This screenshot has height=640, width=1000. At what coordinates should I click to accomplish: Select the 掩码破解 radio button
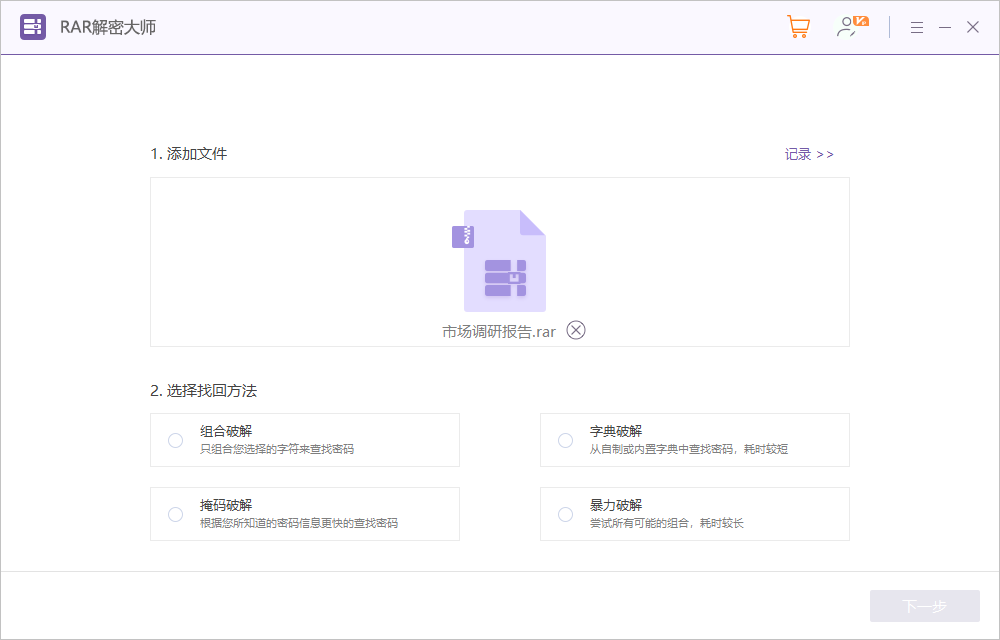click(x=176, y=514)
